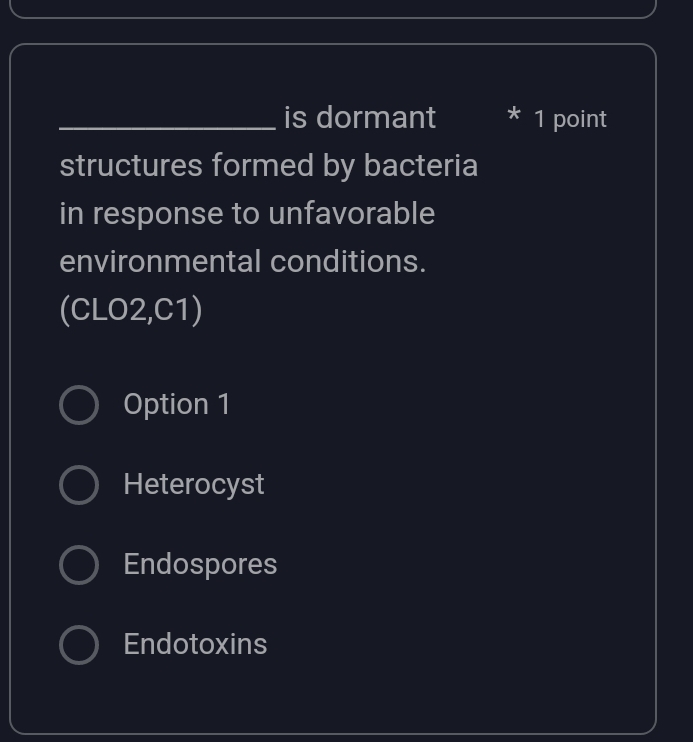Screen dimensions: 693x742
Task: Click the "Endospores" answer label
Action: [200, 565]
